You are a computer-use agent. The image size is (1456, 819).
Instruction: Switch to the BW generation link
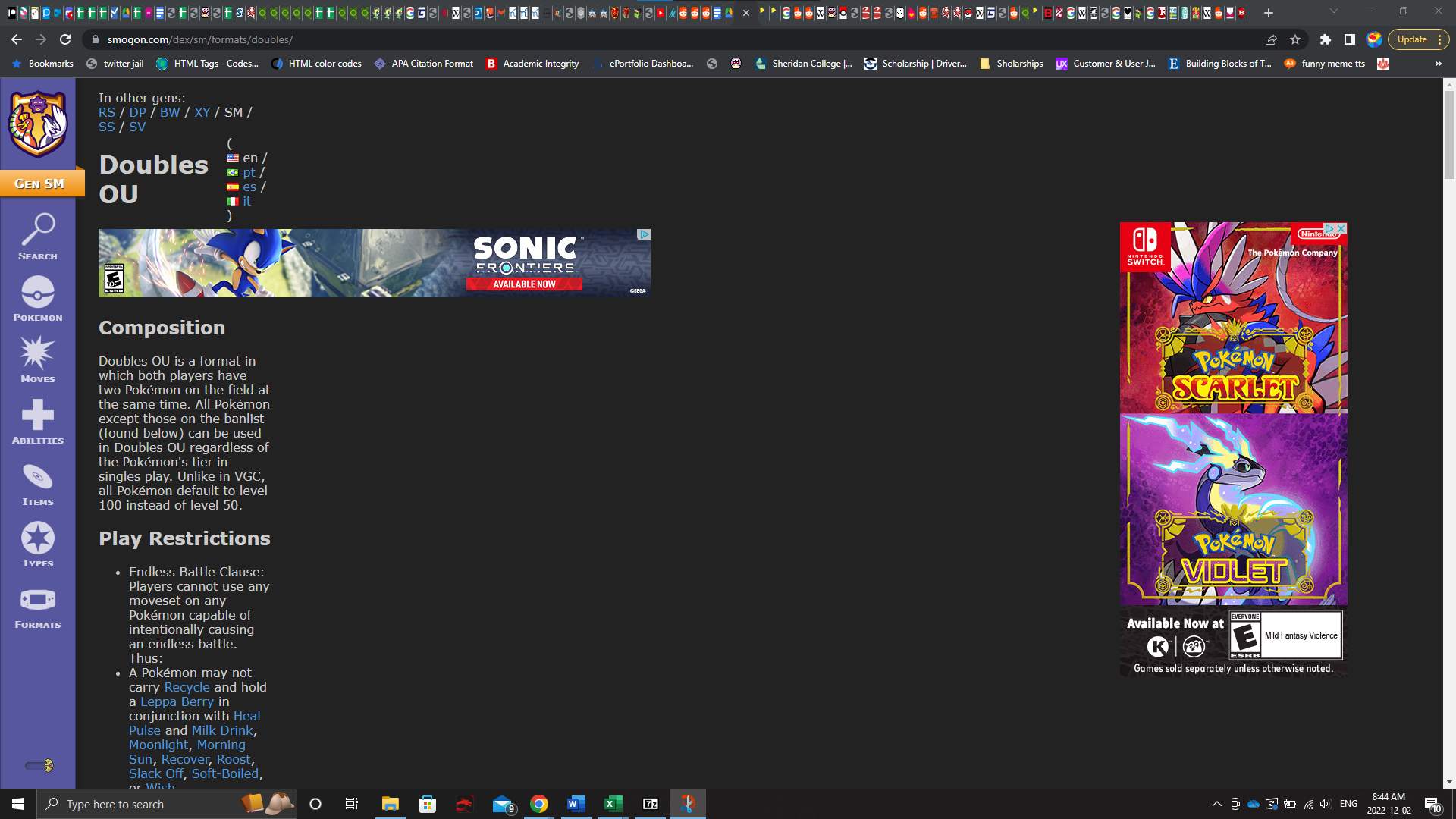(170, 112)
